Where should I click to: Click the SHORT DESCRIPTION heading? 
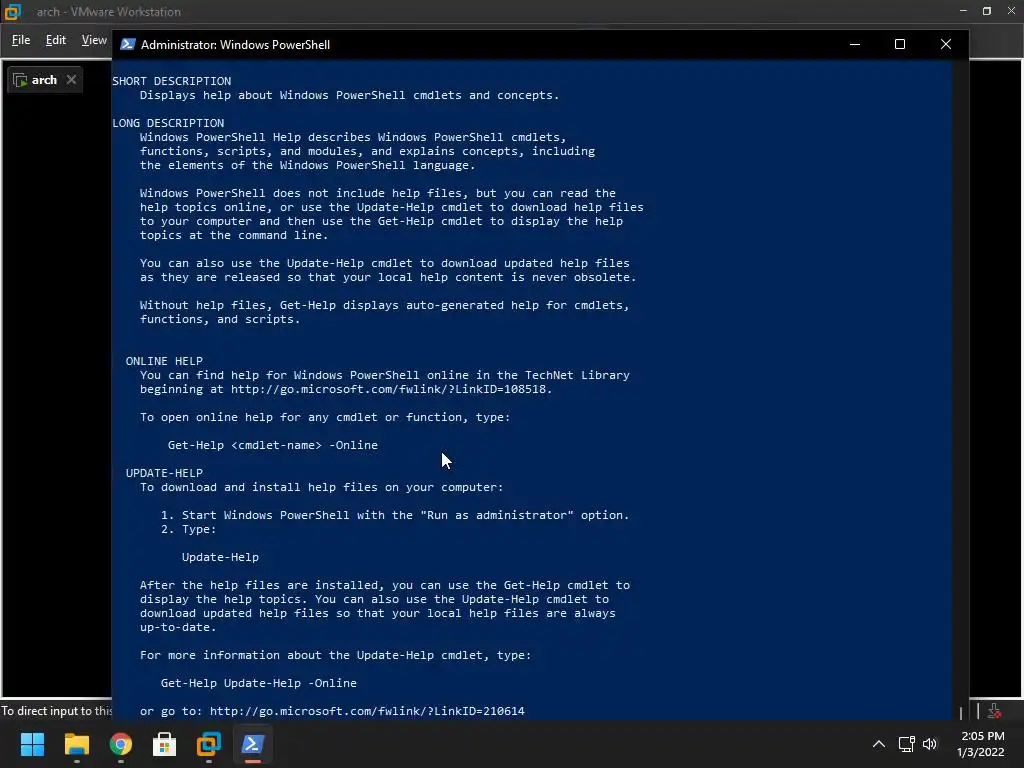pos(172,81)
